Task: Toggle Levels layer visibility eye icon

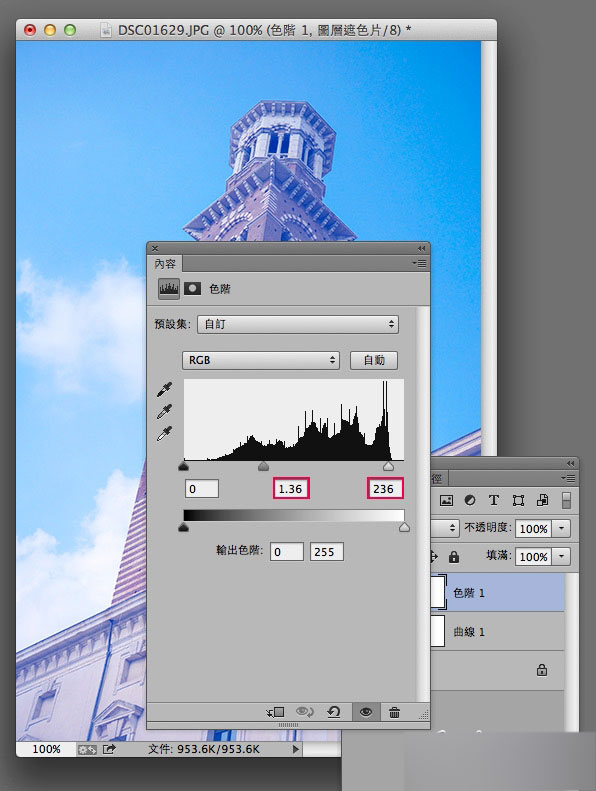Action: coord(366,712)
